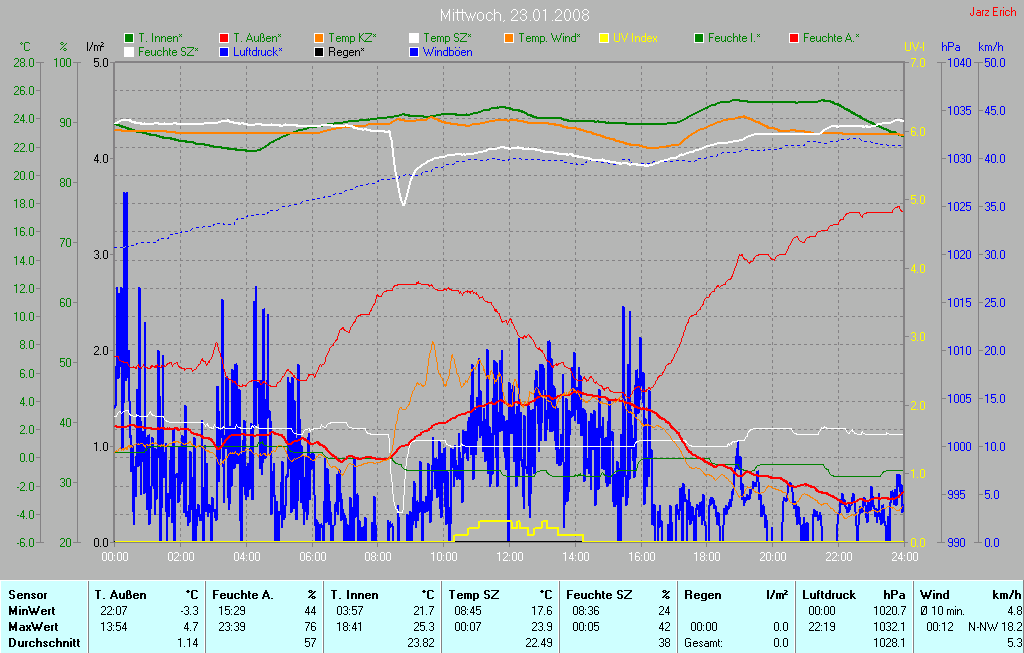Click the 'Luftdruck' column header in the table
This screenshot has width=1024, height=653.
click(x=829, y=595)
